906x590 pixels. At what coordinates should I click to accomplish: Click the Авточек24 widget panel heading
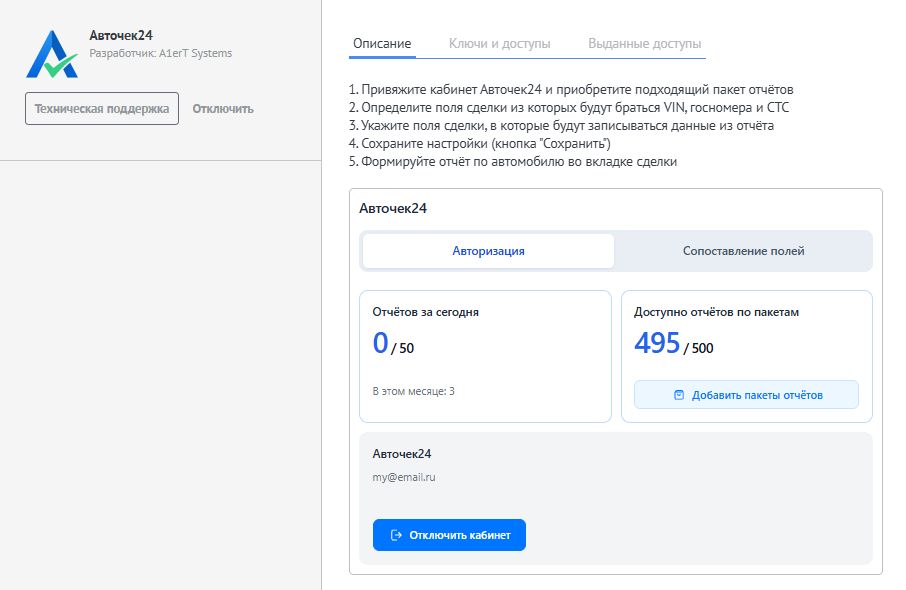pyautogui.click(x=393, y=209)
